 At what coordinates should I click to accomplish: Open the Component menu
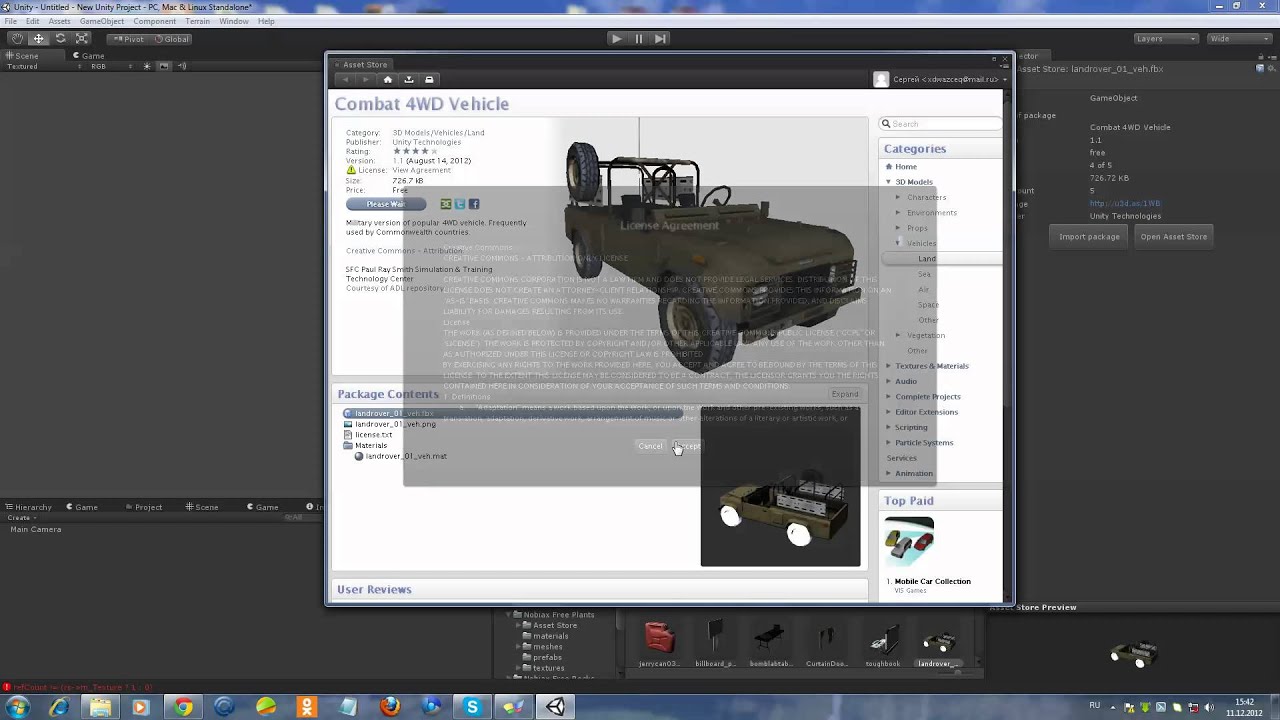pos(154,21)
